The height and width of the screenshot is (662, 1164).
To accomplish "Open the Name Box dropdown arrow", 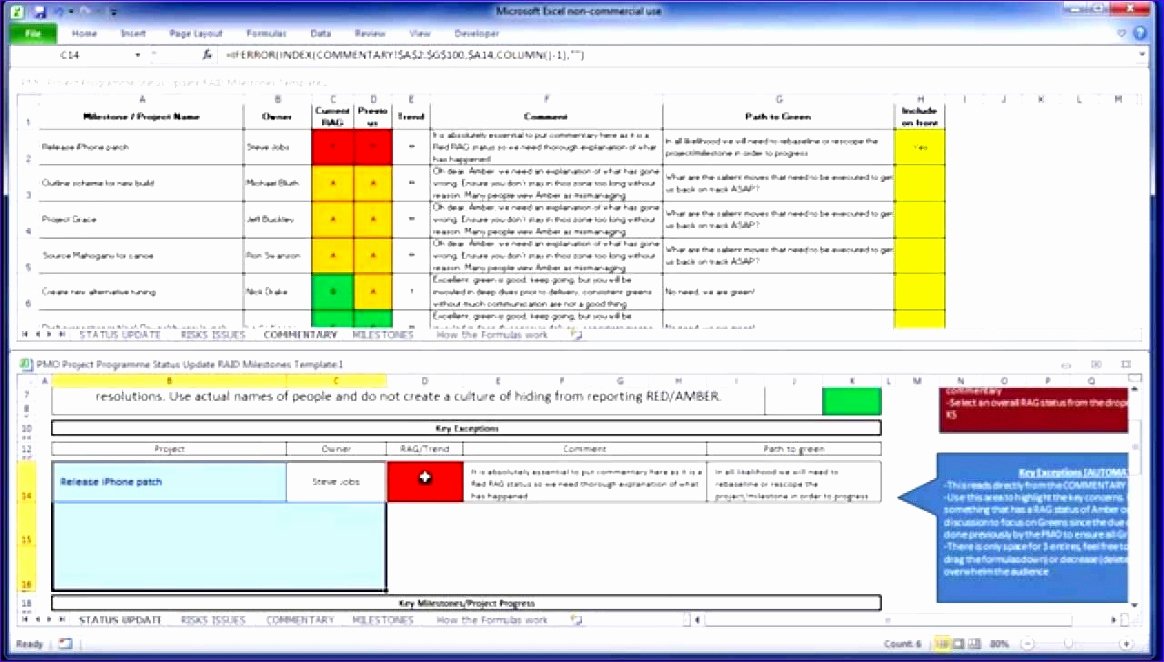I will (137, 55).
